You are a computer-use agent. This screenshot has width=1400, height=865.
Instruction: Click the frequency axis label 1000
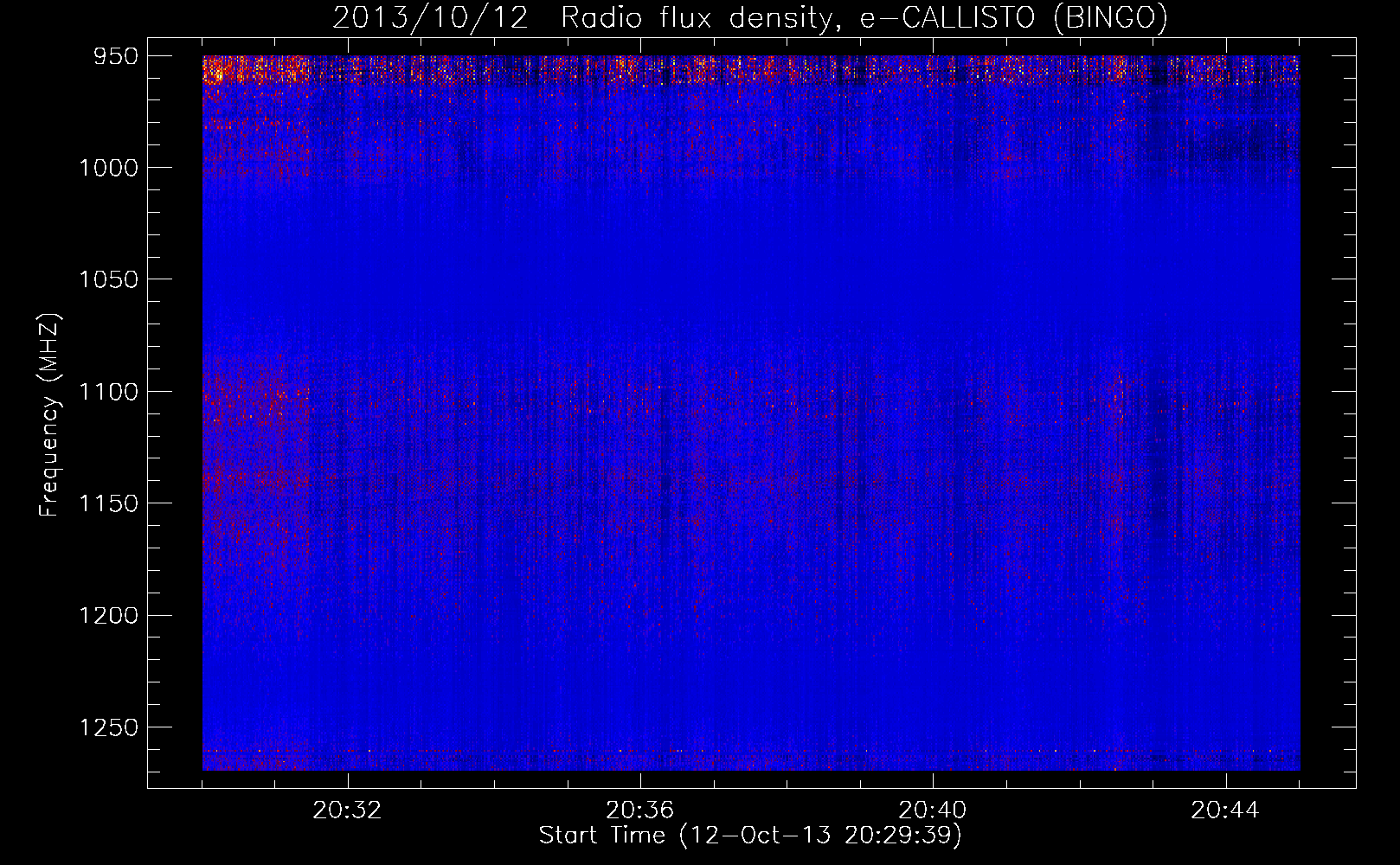pyautogui.click(x=109, y=168)
